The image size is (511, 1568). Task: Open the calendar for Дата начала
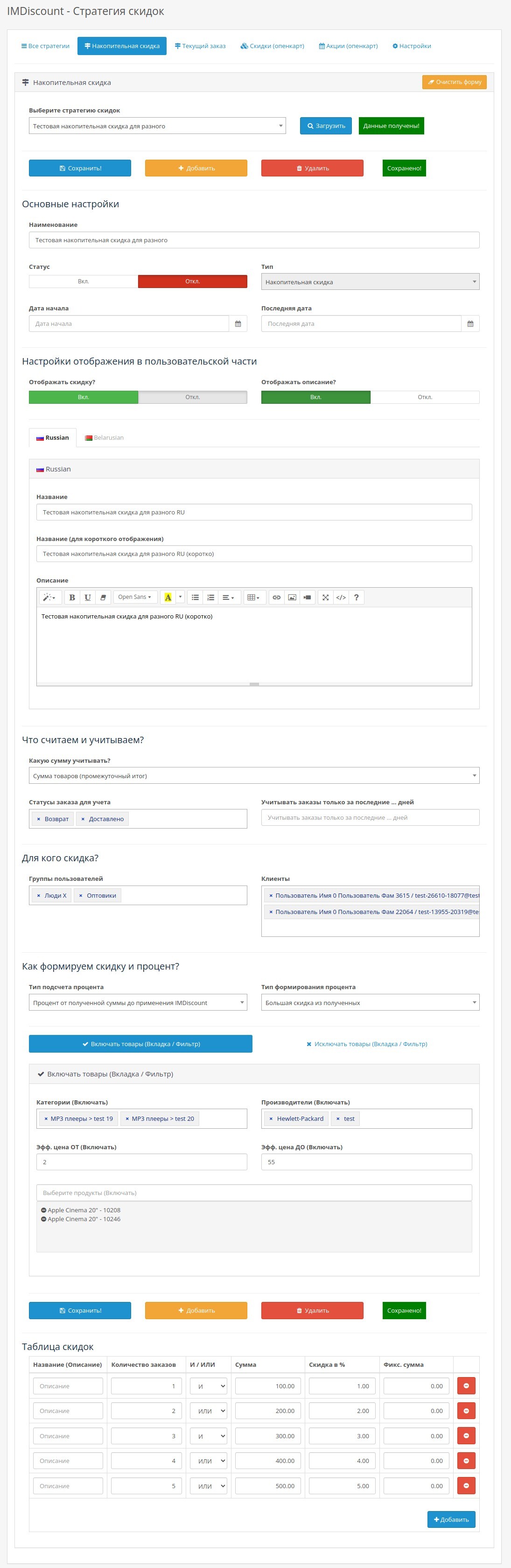[238, 324]
